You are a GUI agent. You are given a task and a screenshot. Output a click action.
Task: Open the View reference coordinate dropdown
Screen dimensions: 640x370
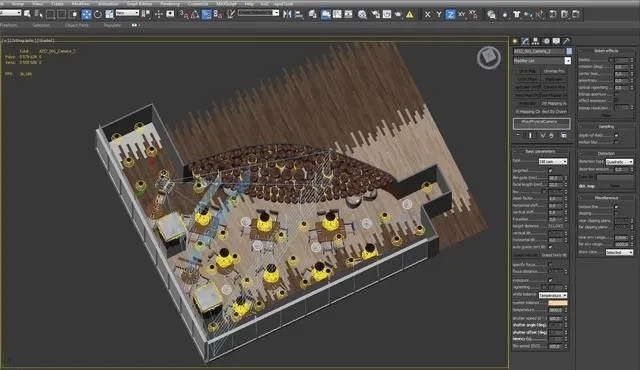click(127, 13)
